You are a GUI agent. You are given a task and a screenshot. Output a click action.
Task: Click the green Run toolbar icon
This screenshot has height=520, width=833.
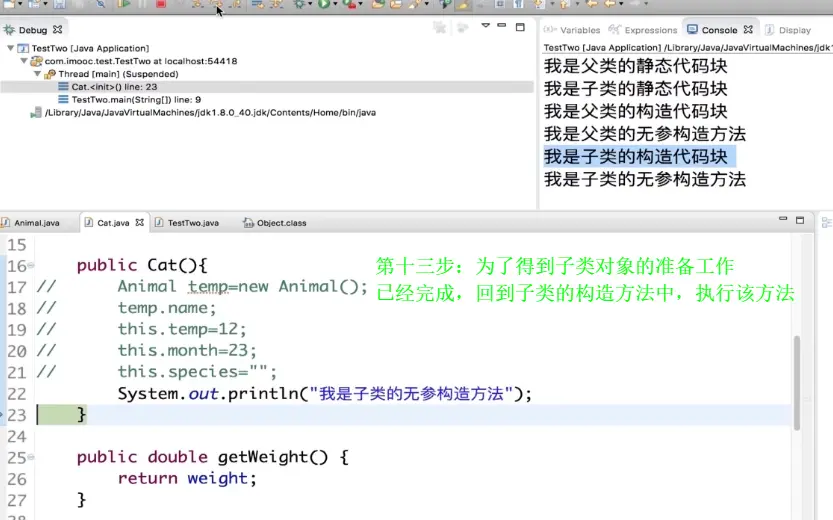click(x=324, y=4)
